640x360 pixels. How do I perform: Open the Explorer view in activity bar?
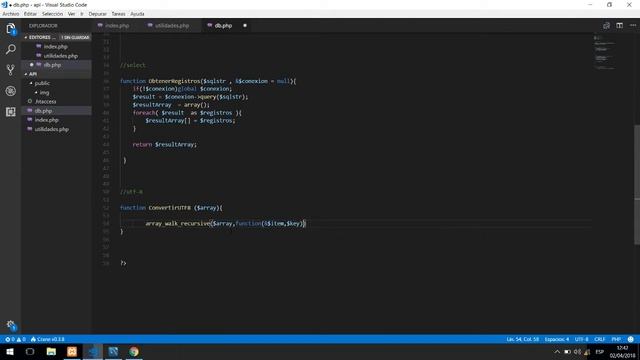[11, 29]
